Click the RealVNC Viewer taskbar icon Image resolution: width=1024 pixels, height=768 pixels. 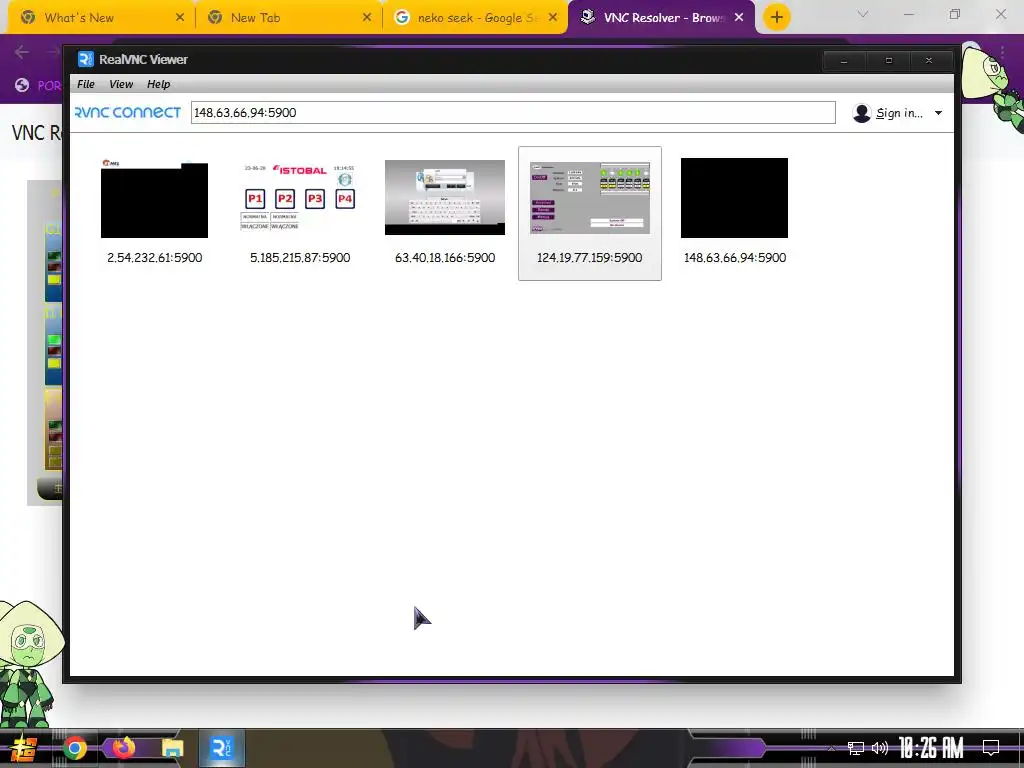221,748
